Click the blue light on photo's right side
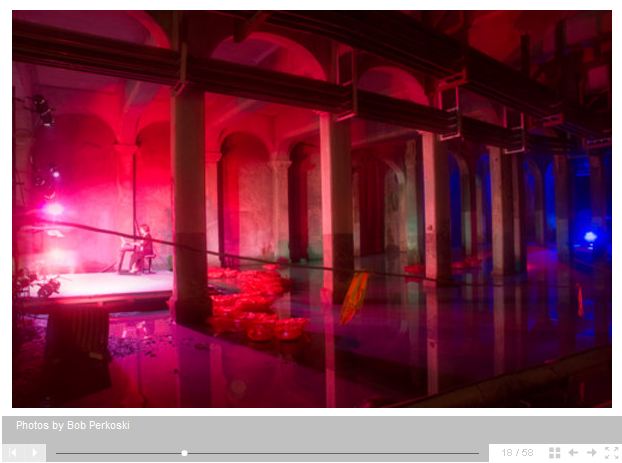This screenshot has height=463, width=622. point(590,237)
